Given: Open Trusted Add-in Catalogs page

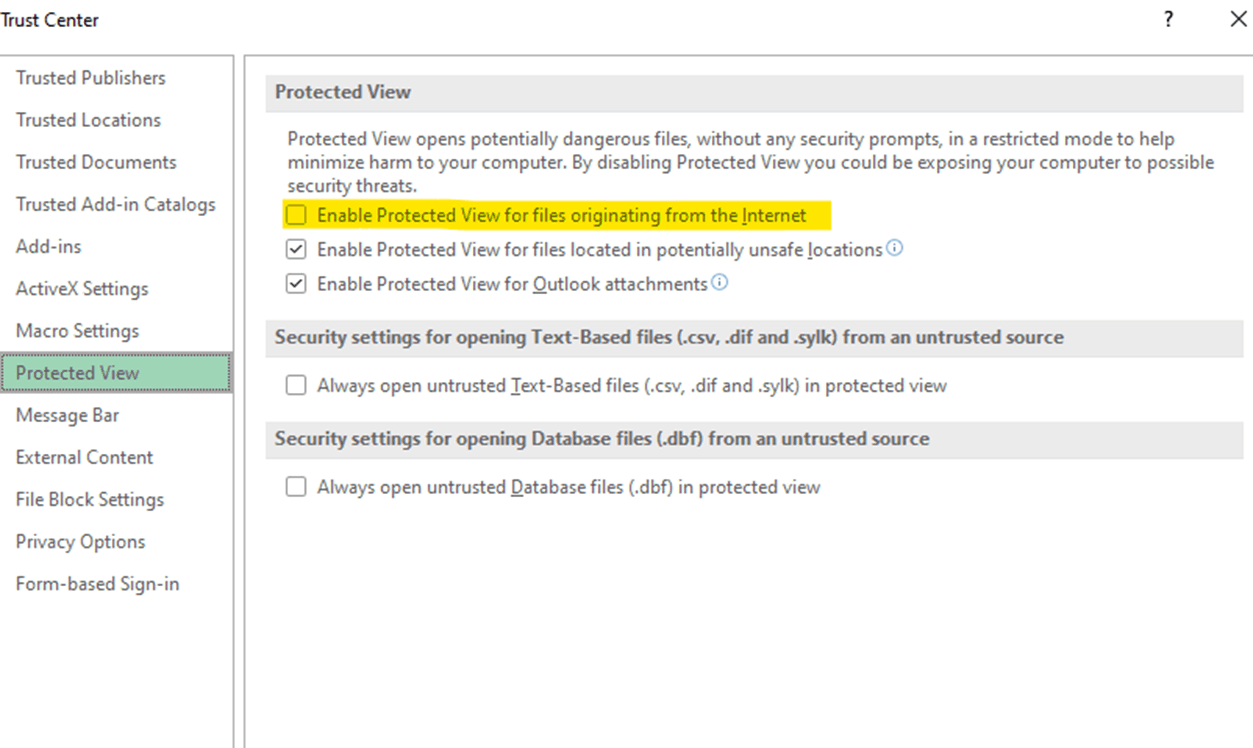Looking at the screenshot, I should click(x=116, y=204).
